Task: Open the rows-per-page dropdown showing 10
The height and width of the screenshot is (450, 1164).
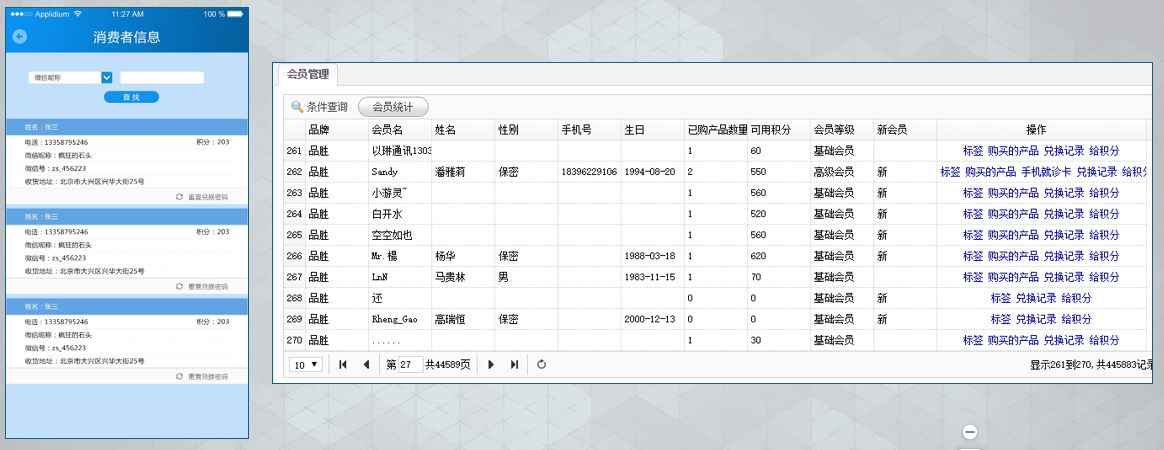Action: (x=306, y=365)
